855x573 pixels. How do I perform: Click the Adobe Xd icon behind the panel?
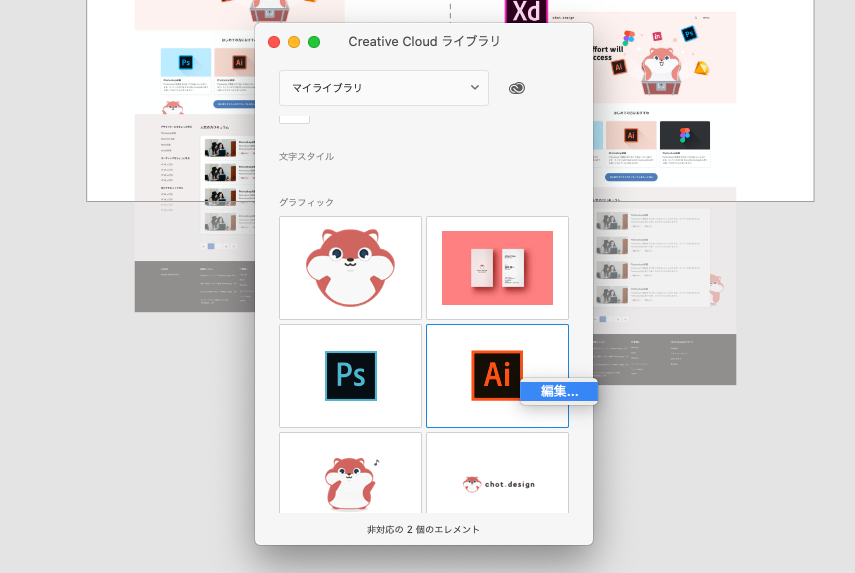[526, 11]
